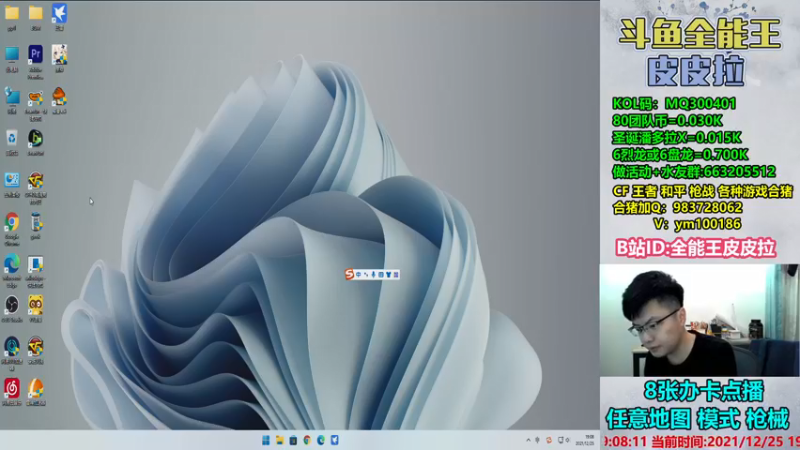Select the blue bird shortcut in the top desktop row
This screenshot has height=450, width=800.
pos(59,13)
